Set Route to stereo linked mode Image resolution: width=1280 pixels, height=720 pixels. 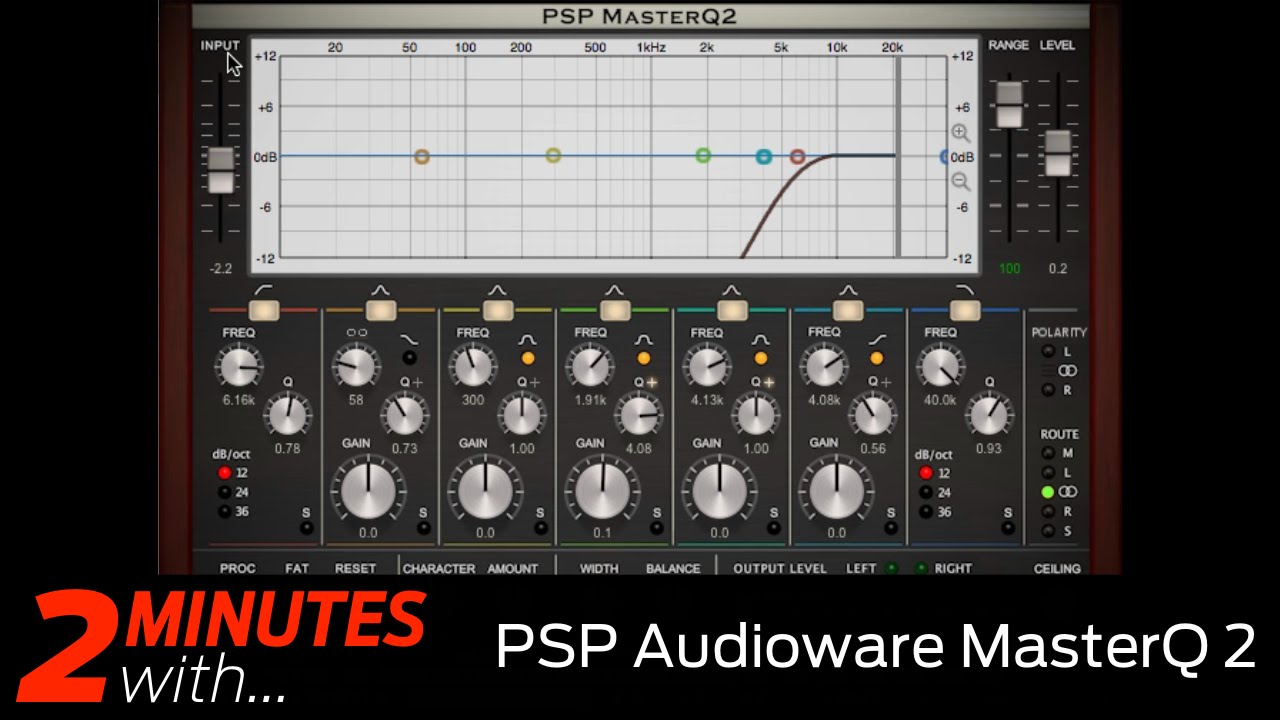click(x=1047, y=492)
